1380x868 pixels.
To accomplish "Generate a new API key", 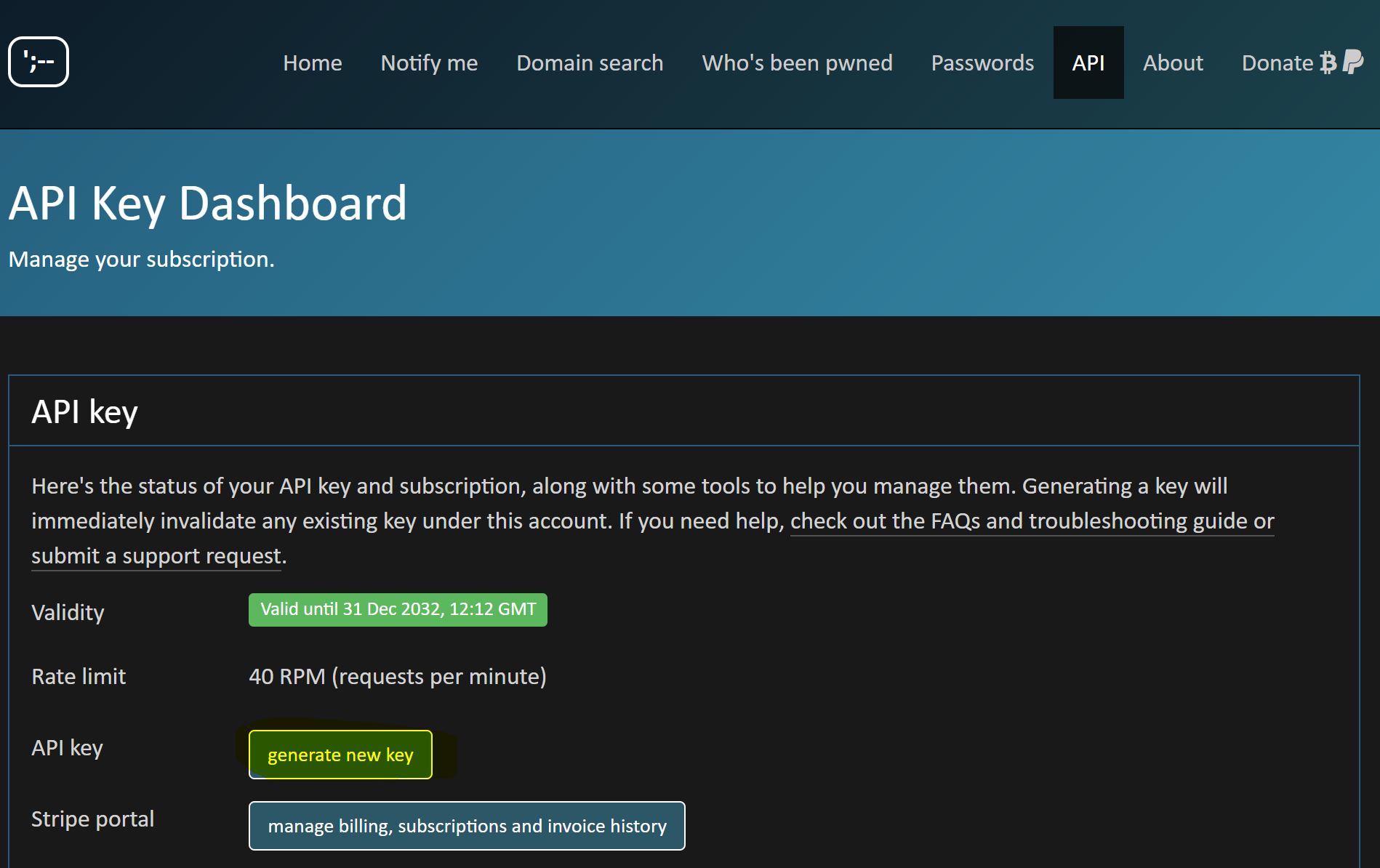I will click(x=340, y=755).
